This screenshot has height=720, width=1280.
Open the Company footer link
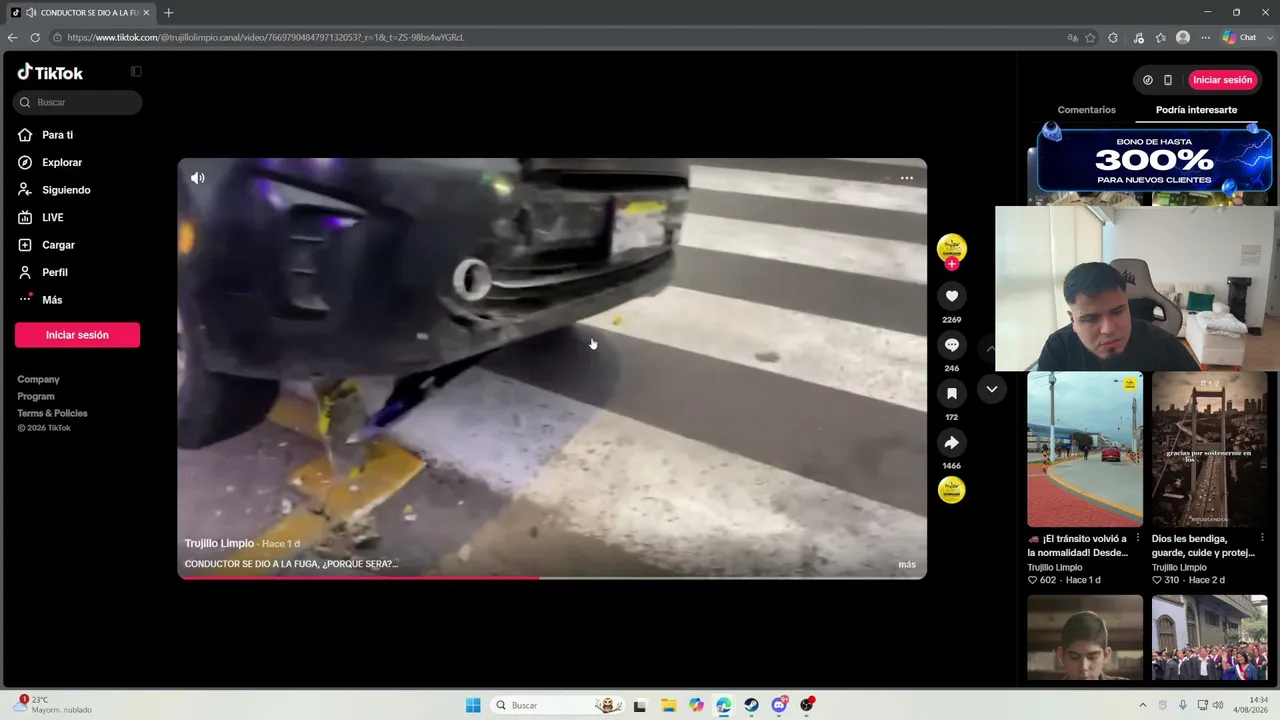pyautogui.click(x=38, y=380)
